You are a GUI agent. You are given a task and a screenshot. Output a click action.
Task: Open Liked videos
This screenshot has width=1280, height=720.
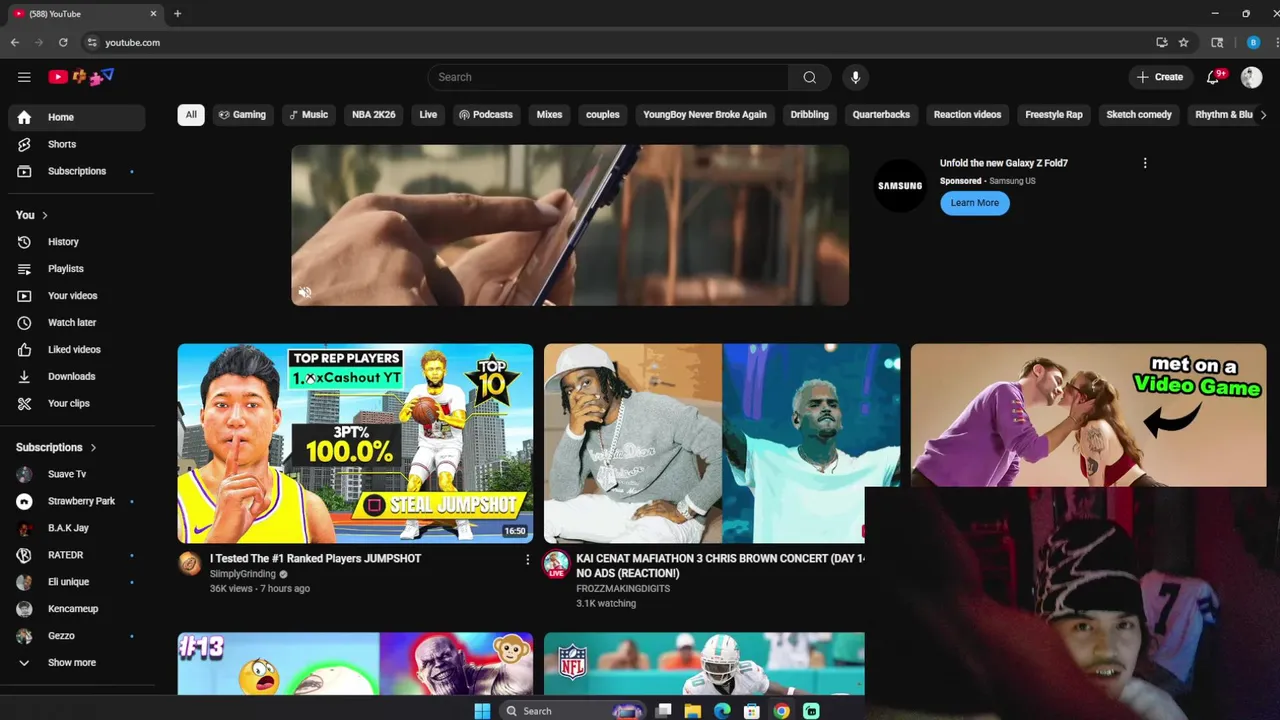77,350
